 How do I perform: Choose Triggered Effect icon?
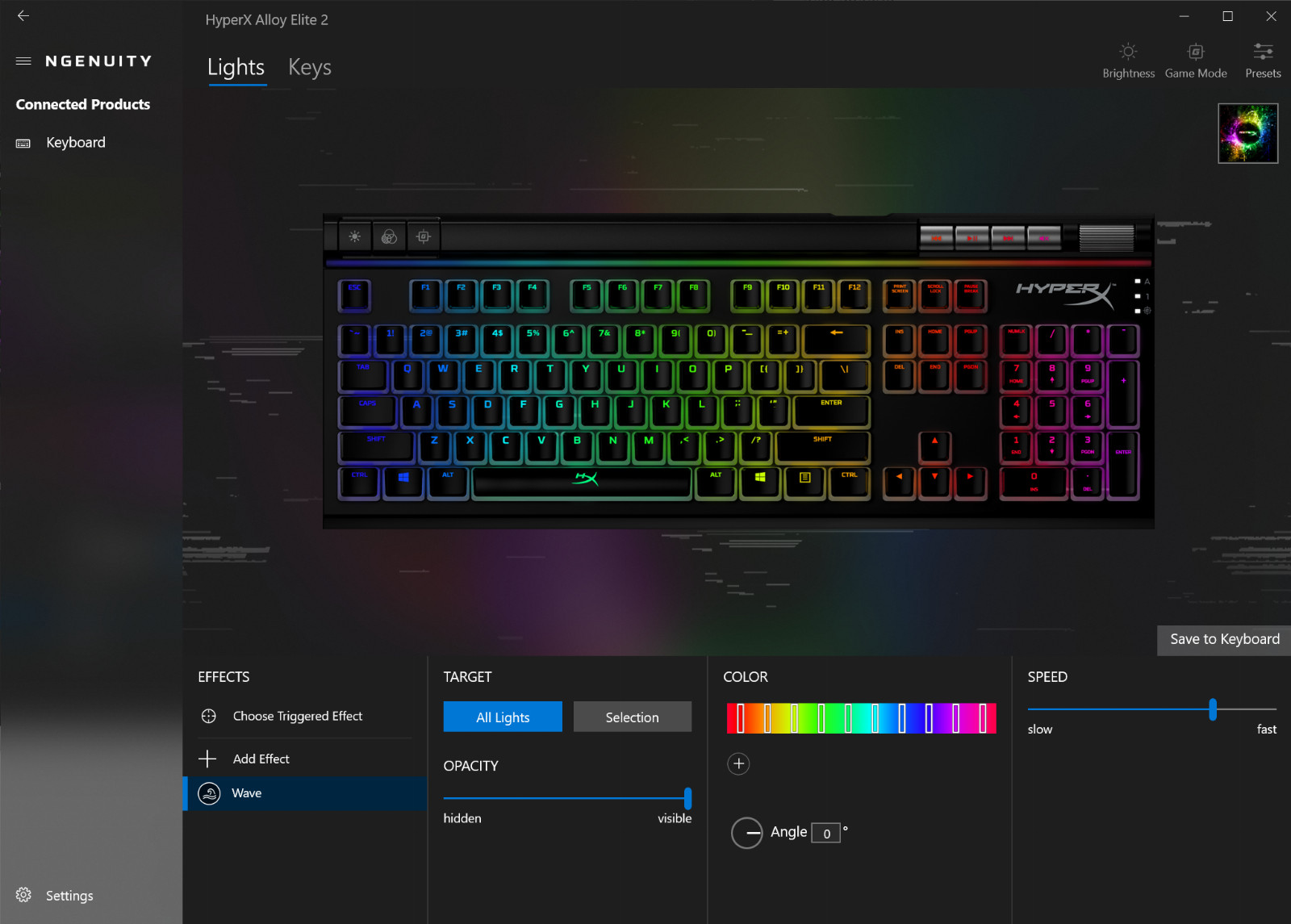pyautogui.click(x=208, y=716)
